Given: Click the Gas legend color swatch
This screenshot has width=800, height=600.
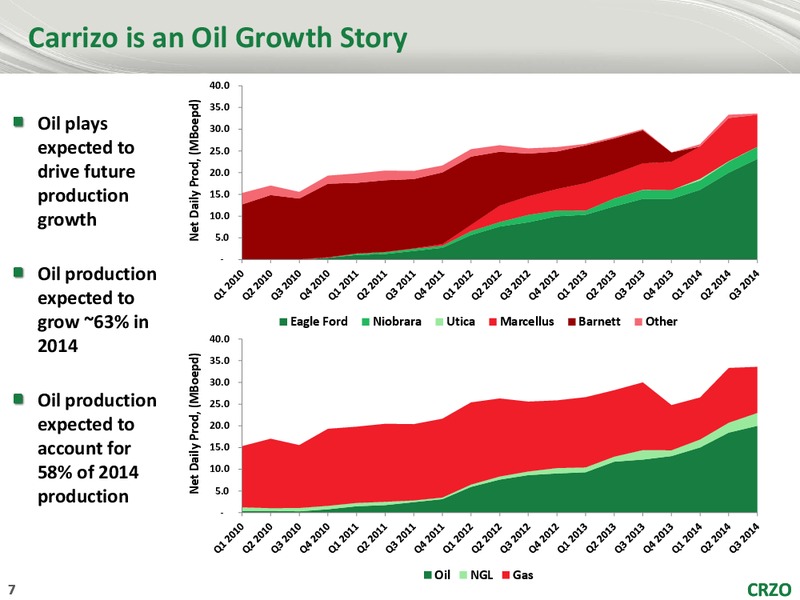Looking at the screenshot, I should click(506, 576).
